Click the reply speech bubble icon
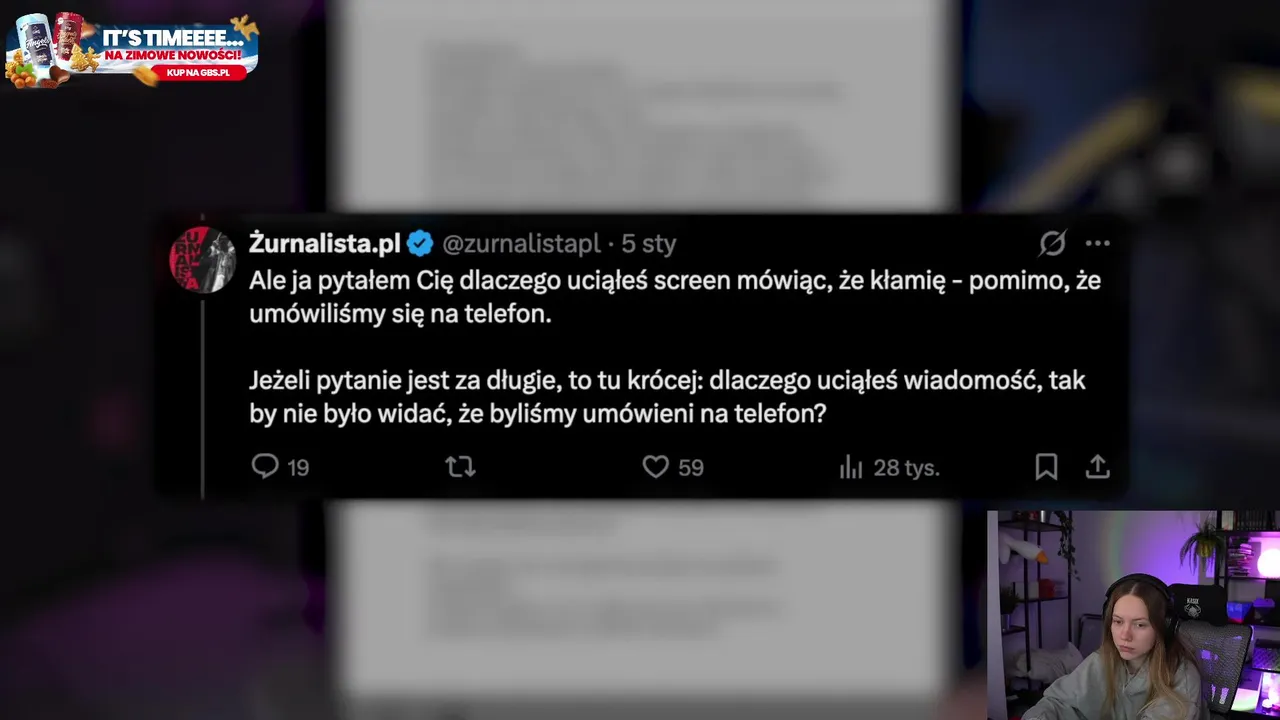1280x720 pixels. pos(265,466)
